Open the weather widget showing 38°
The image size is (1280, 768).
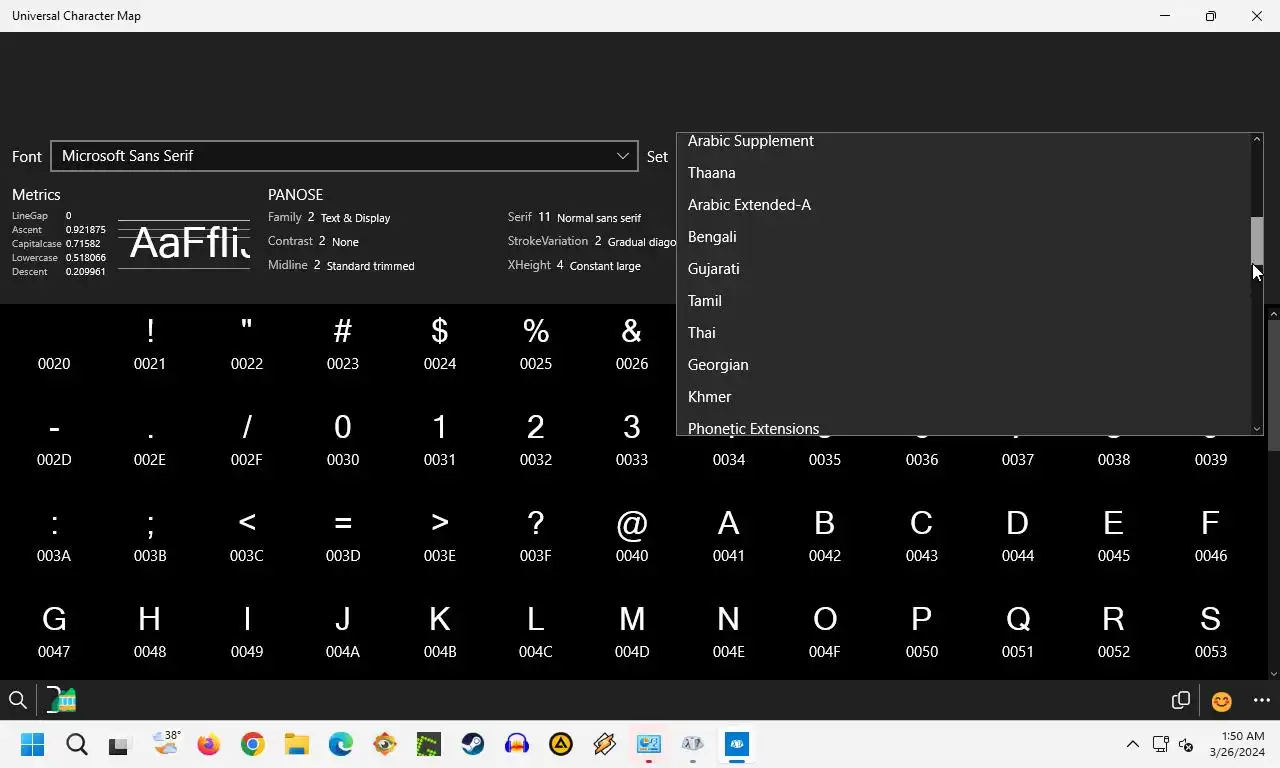click(x=166, y=742)
